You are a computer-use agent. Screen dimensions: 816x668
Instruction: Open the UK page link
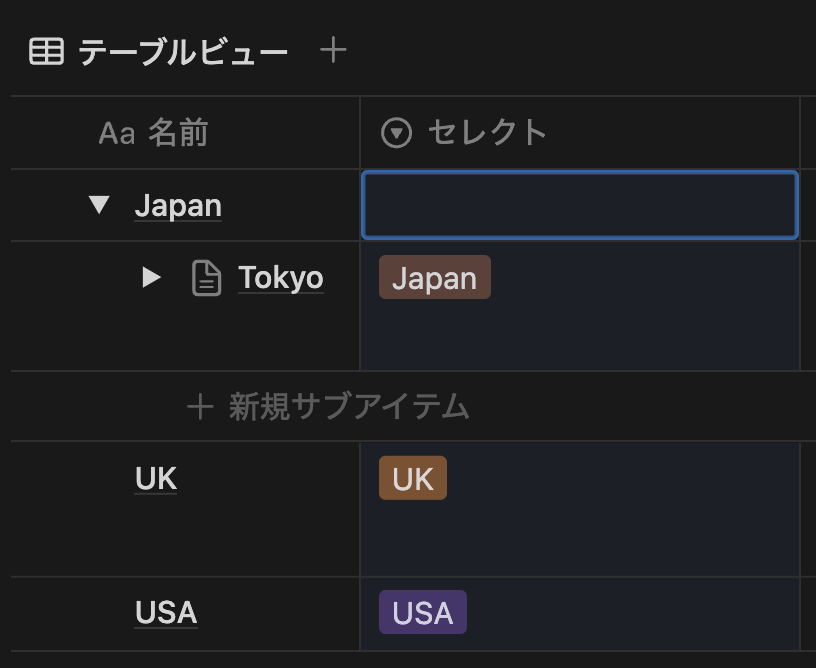coord(156,479)
